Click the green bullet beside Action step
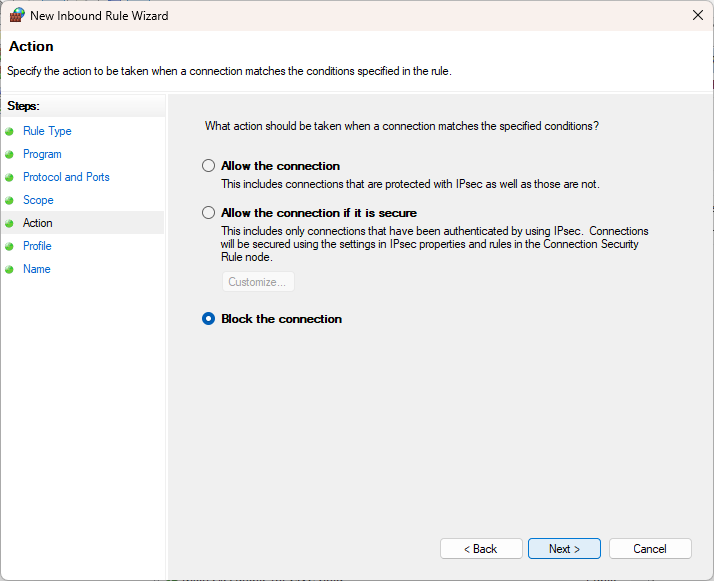The image size is (714, 581). (x=11, y=223)
